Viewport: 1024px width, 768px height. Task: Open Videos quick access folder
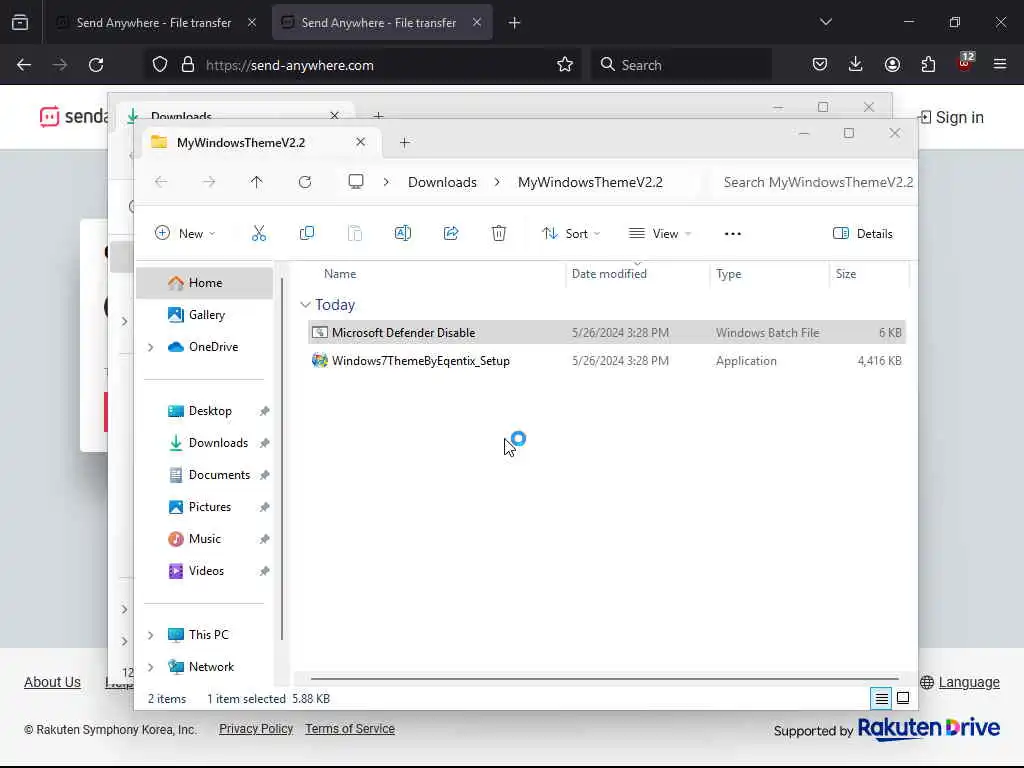tap(204, 571)
